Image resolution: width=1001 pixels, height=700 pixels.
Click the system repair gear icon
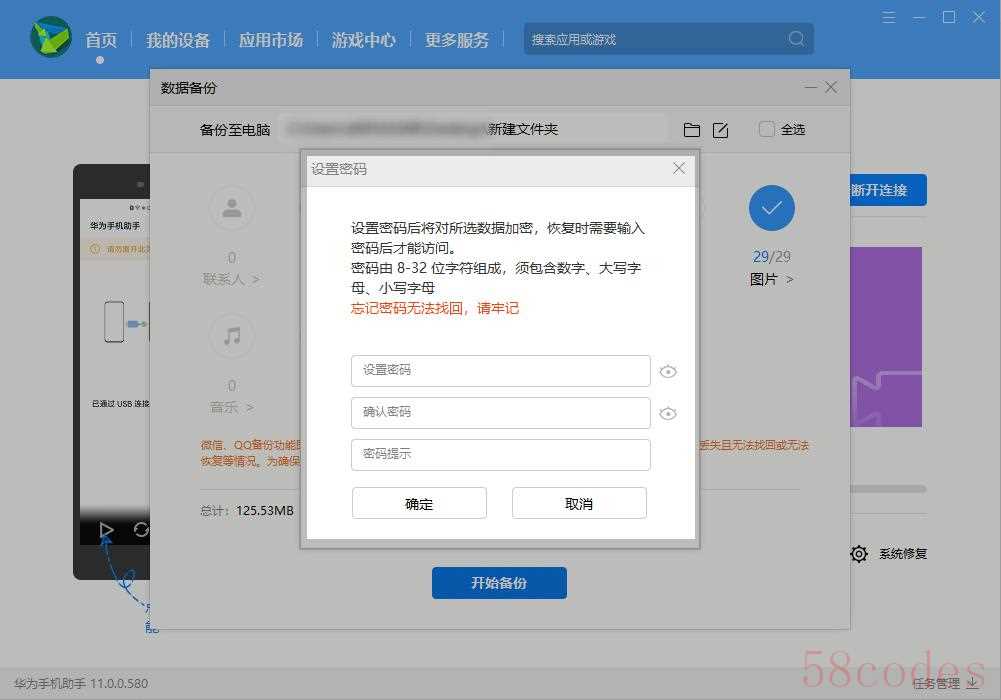tap(858, 554)
